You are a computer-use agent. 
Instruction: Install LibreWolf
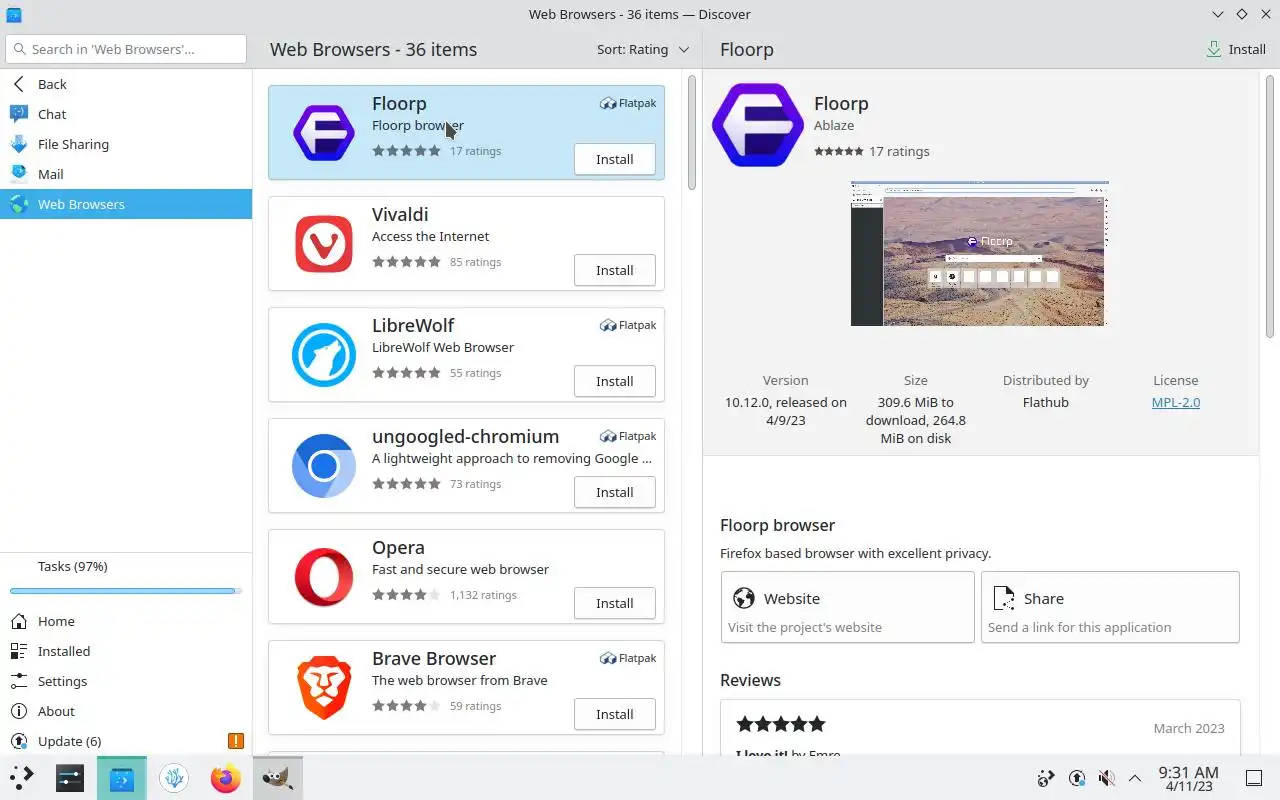[x=615, y=381]
